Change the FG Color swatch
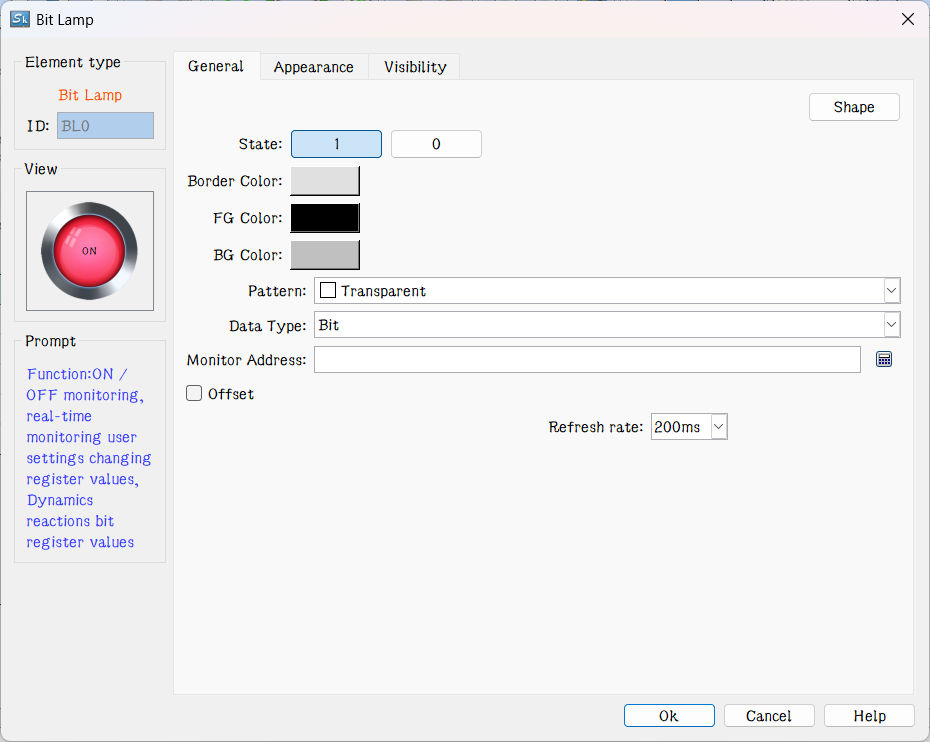The width and height of the screenshot is (930, 742). (324, 217)
